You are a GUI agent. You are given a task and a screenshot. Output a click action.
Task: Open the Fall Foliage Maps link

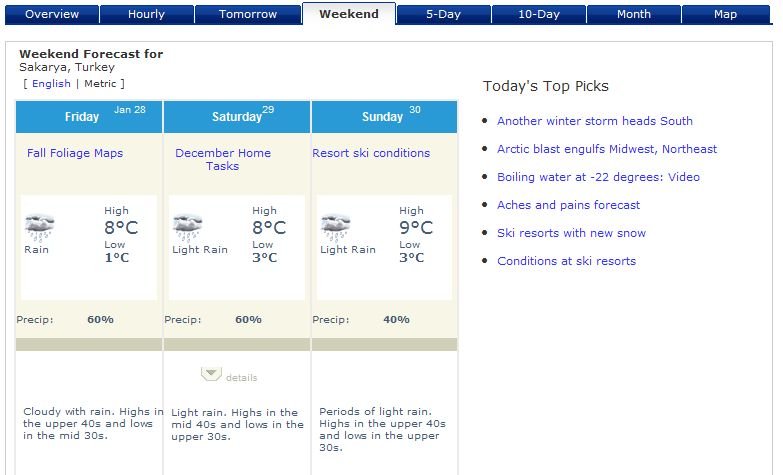coord(75,153)
